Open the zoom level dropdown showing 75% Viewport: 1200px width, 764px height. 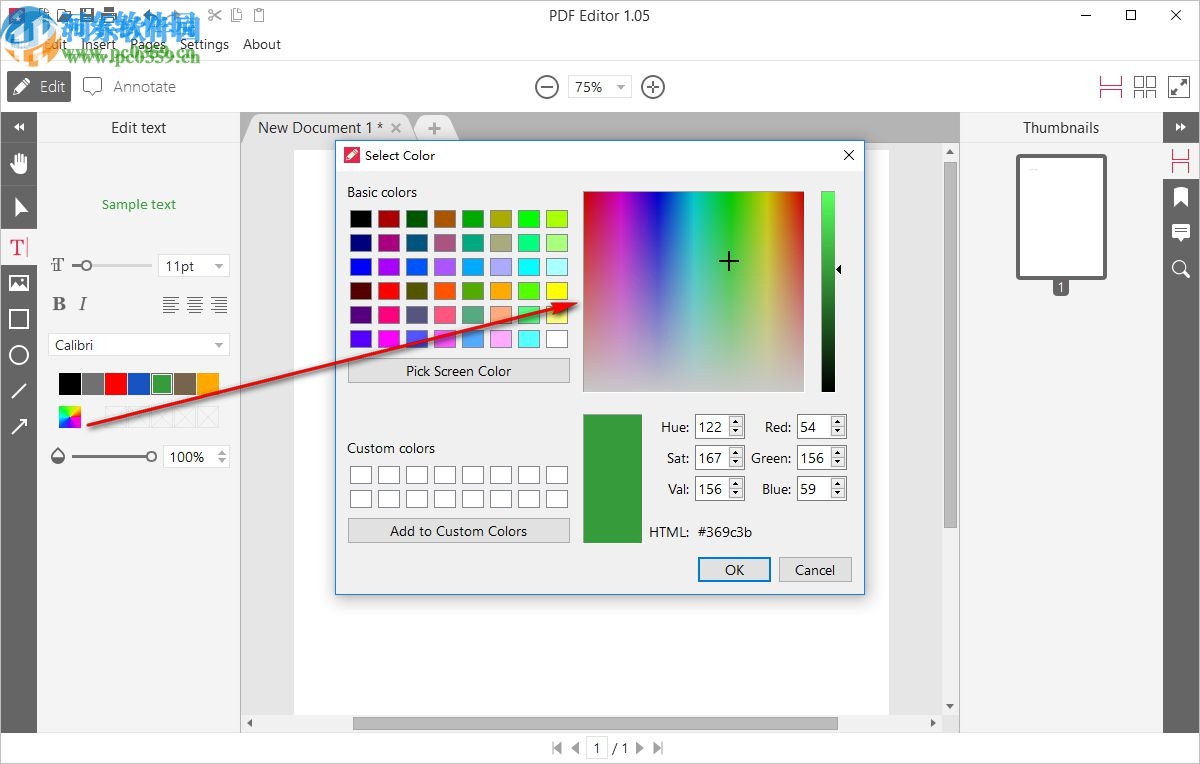click(x=599, y=87)
